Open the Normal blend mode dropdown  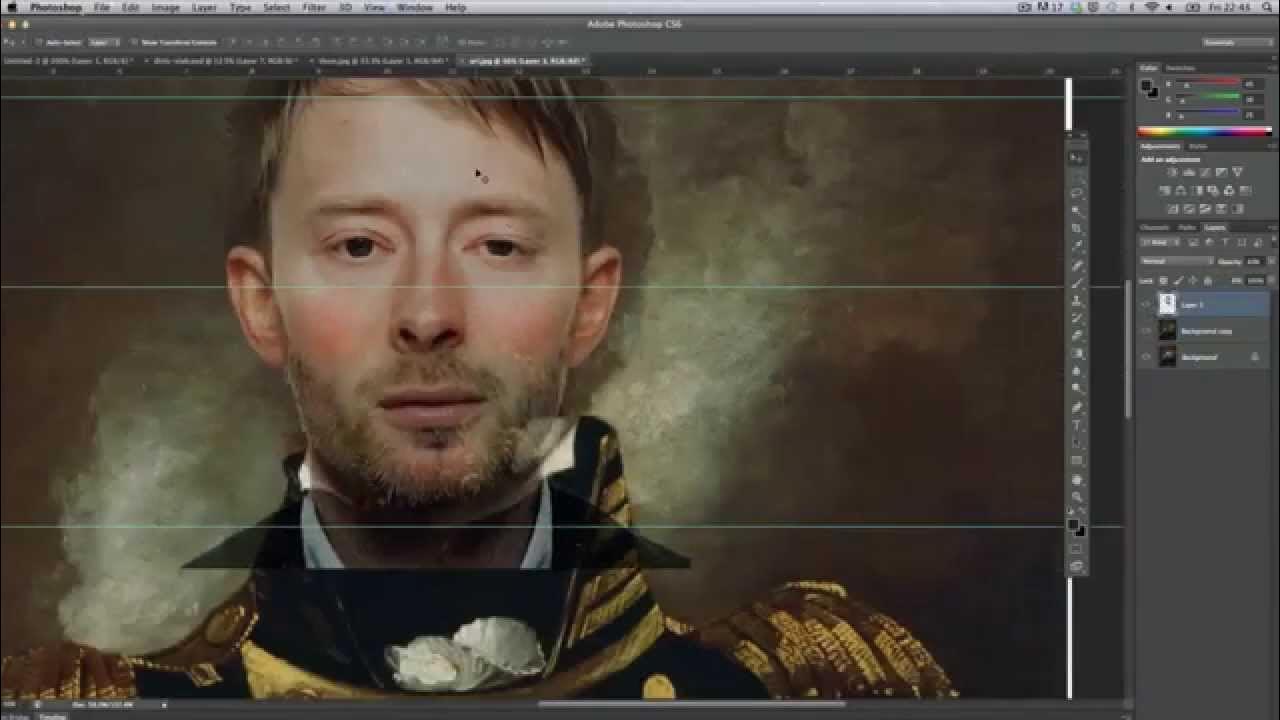[x=1177, y=261]
